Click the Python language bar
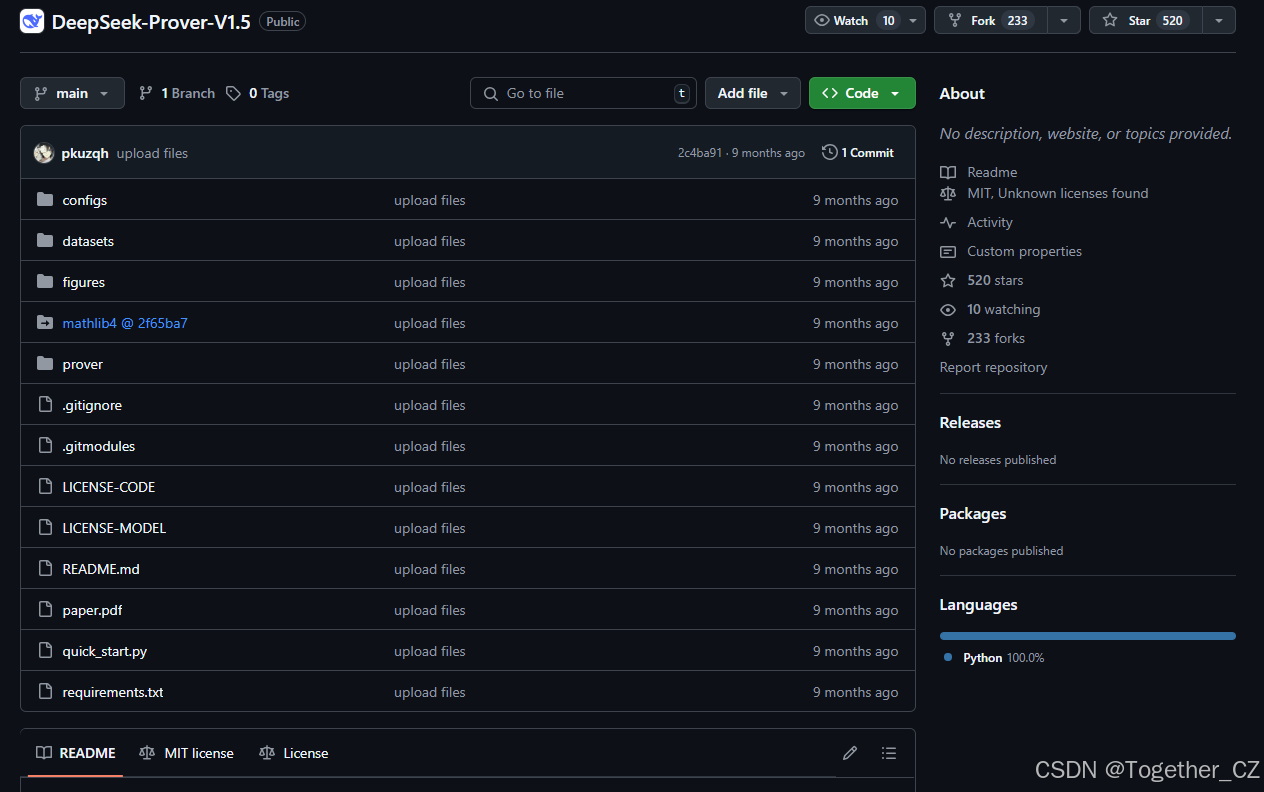Image resolution: width=1264 pixels, height=792 pixels. (1088, 635)
